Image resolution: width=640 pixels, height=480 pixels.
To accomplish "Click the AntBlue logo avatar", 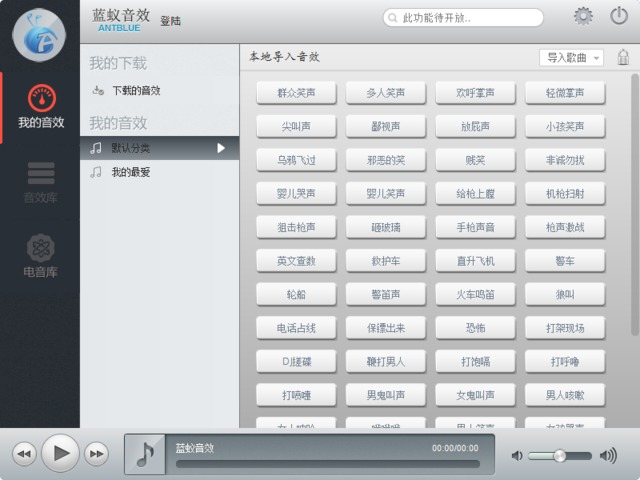I will pyautogui.click(x=38, y=34).
